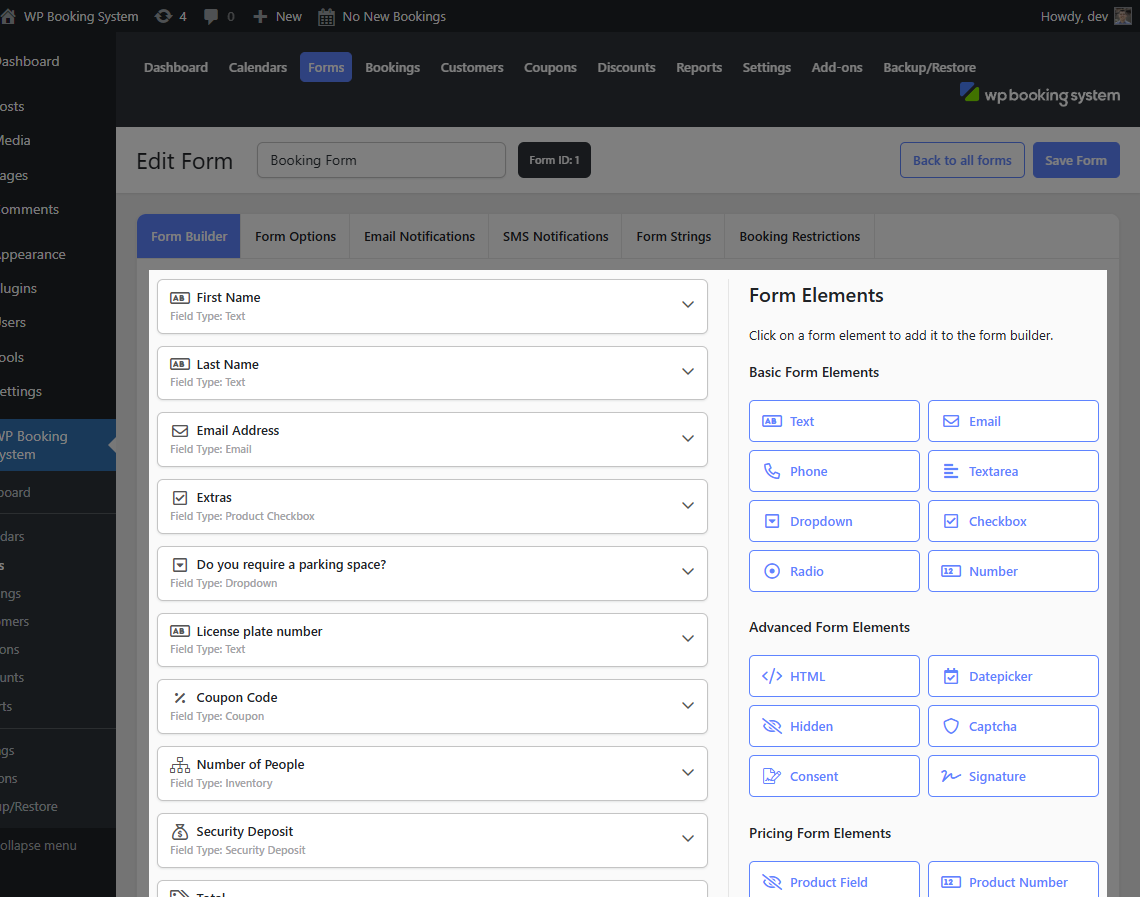The height and width of the screenshot is (897, 1140).
Task: Add a Number element to the form
Action: [x=1013, y=571]
